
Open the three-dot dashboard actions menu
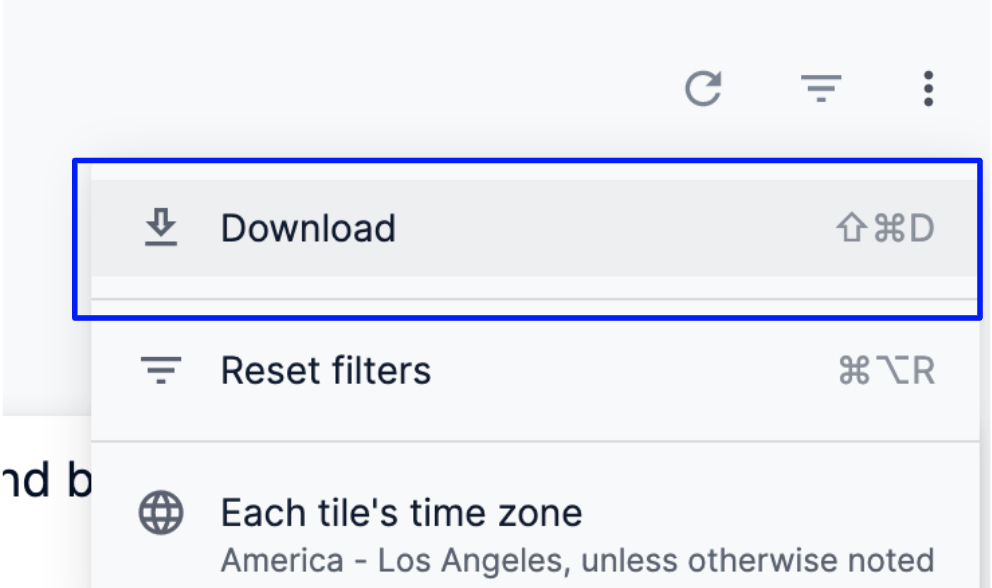(x=928, y=89)
